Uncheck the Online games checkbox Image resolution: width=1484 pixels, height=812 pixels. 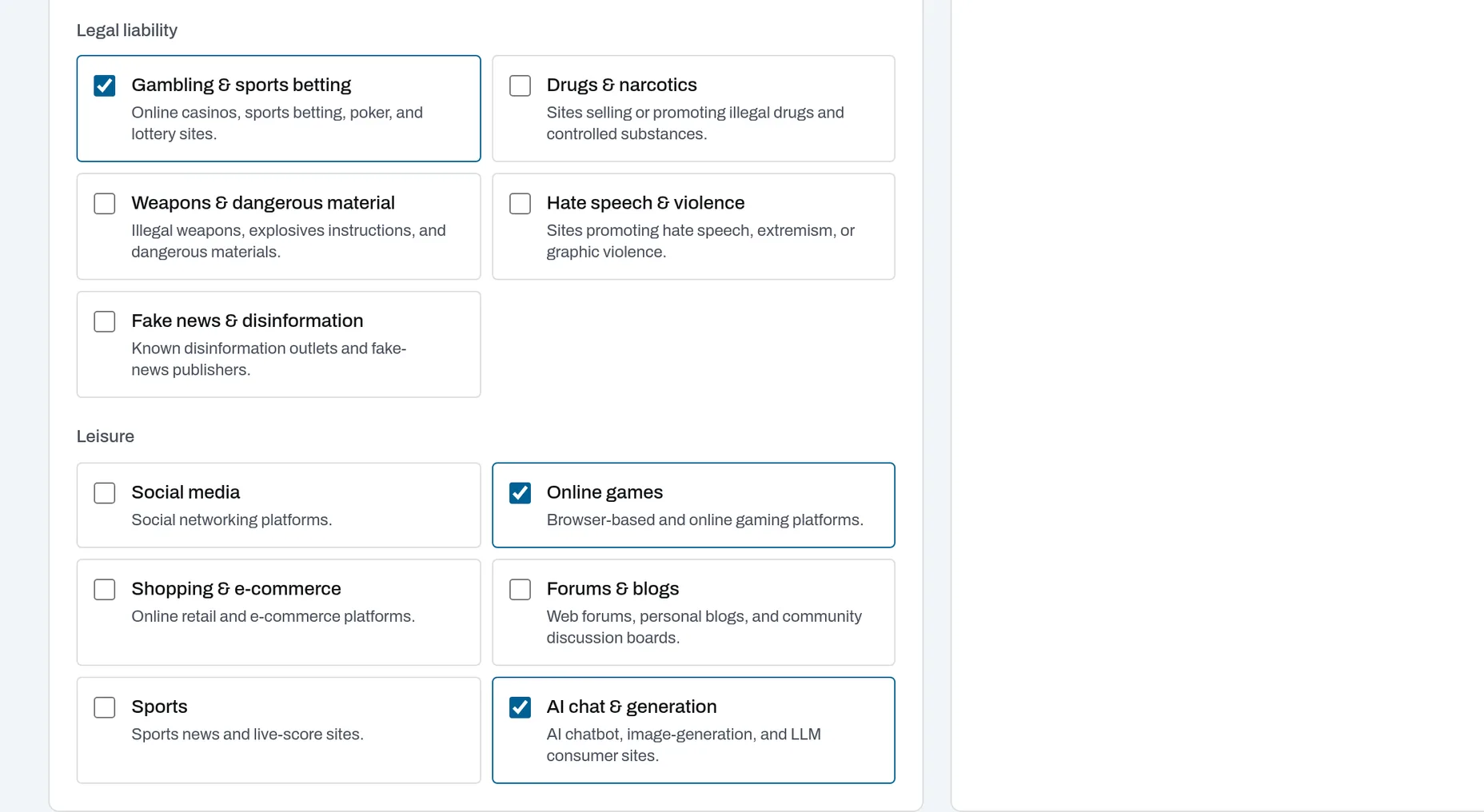click(x=520, y=493)
